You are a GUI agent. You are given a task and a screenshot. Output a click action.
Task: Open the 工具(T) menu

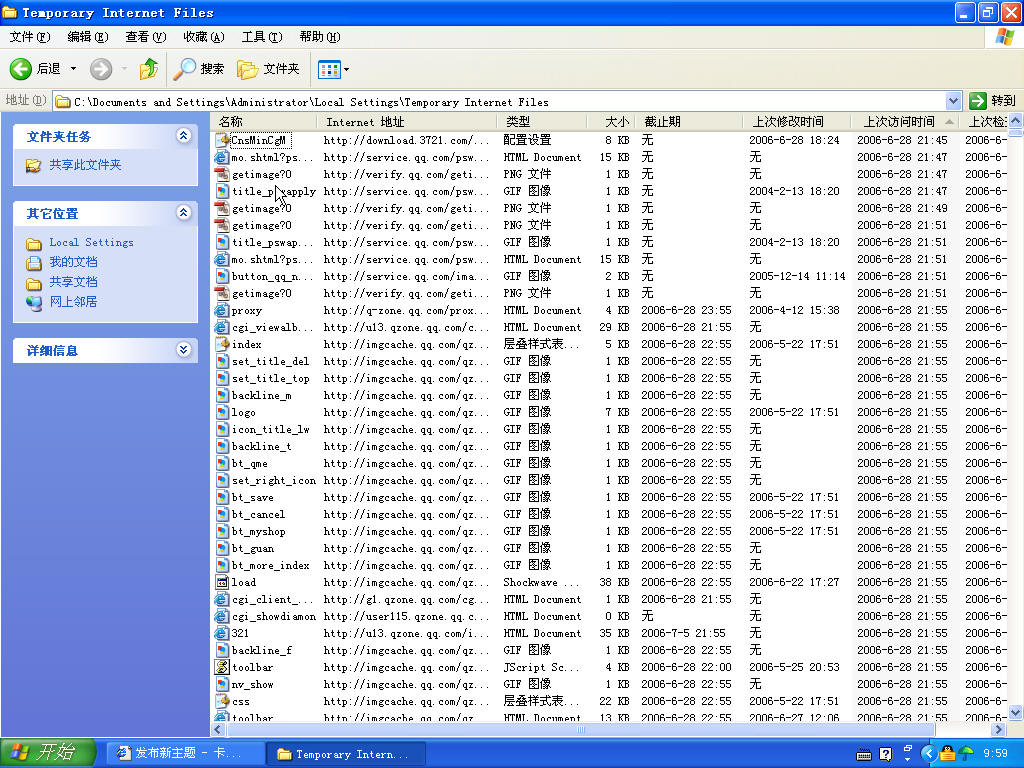click(x=262, y=37)
